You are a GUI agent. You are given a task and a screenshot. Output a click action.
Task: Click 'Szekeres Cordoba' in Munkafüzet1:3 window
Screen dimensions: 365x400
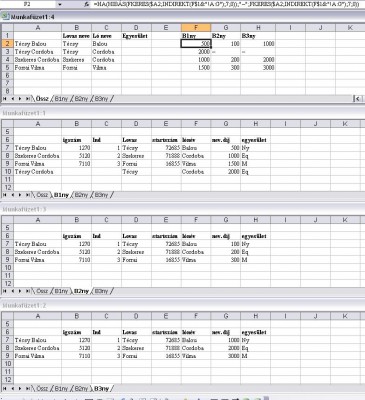[x=38, y=252]
